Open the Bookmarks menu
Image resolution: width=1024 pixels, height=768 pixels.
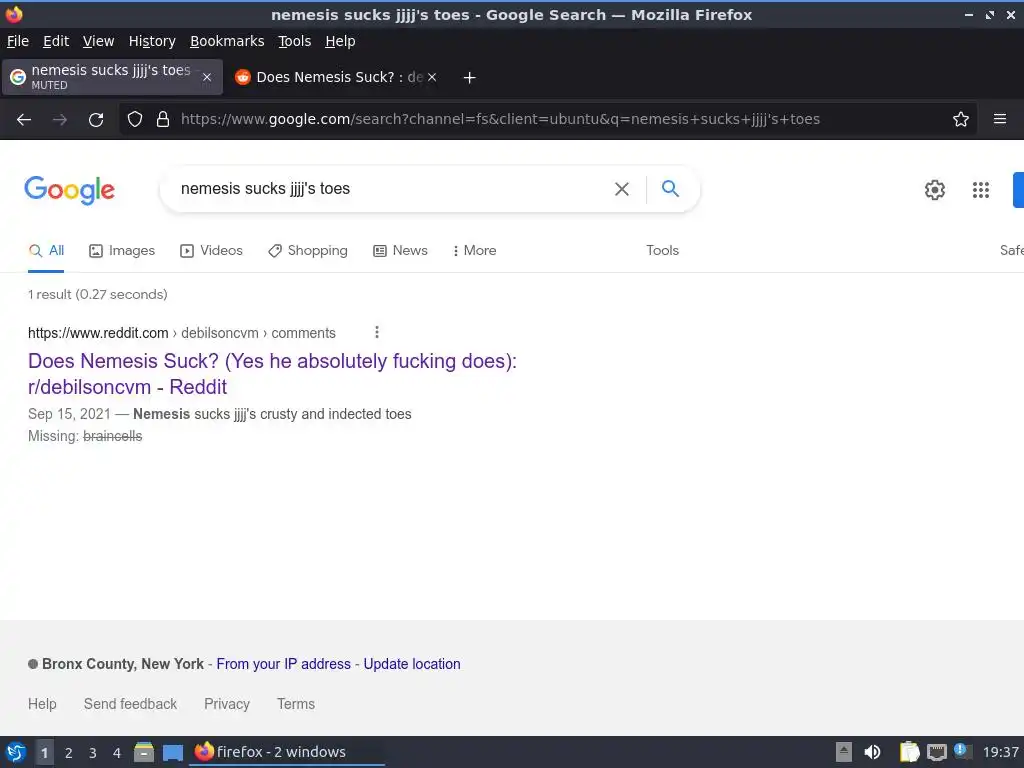tap(227, 41)
